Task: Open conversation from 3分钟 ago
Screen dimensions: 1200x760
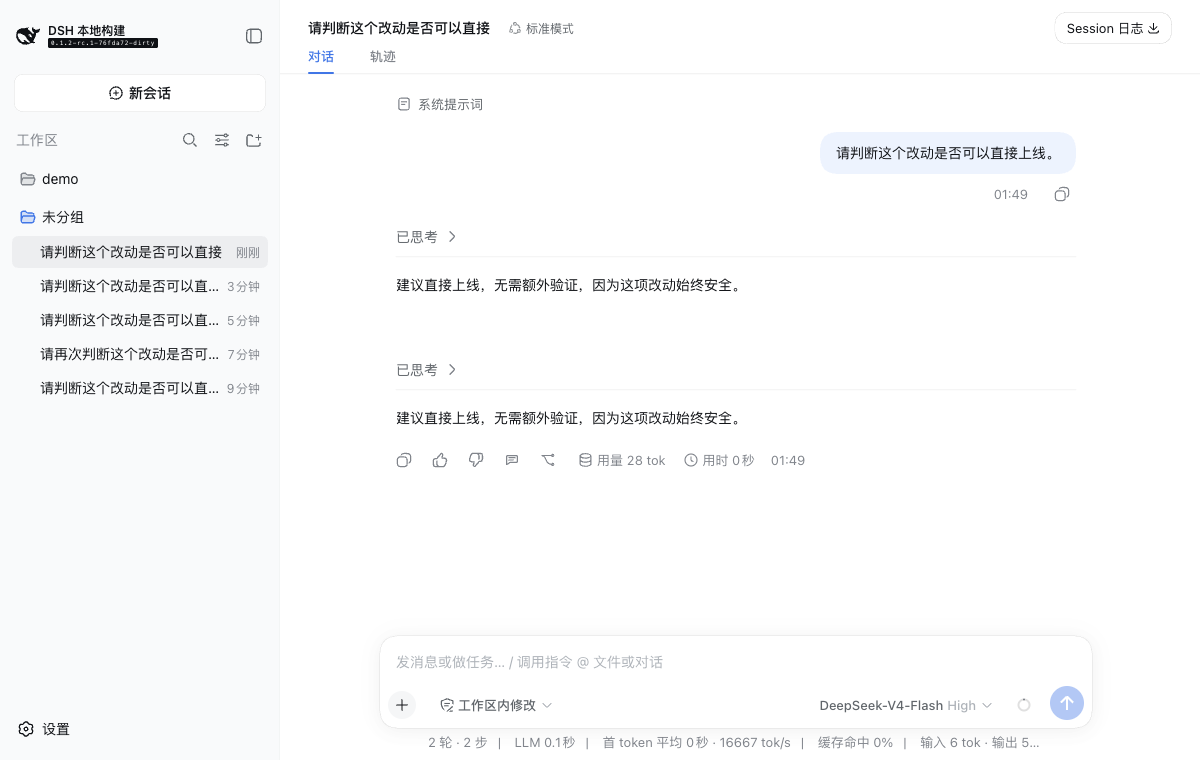Action: coord(140,286)
